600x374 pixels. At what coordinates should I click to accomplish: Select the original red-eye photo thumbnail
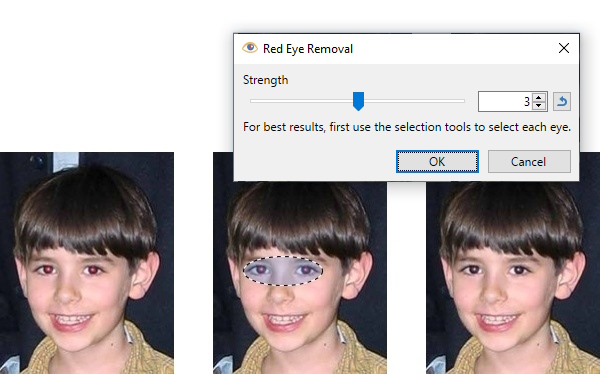click(87, 263)
